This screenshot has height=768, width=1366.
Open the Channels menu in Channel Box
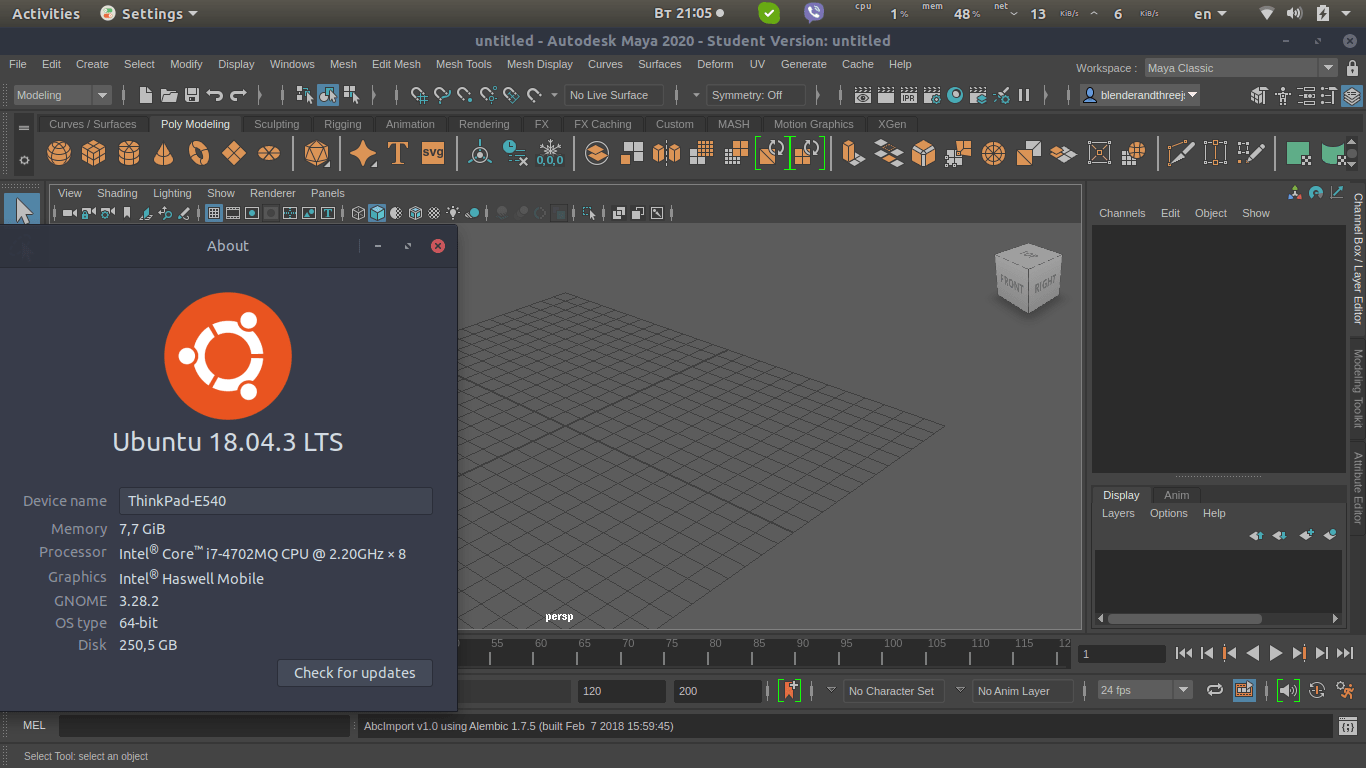(x=1122, y=213)
